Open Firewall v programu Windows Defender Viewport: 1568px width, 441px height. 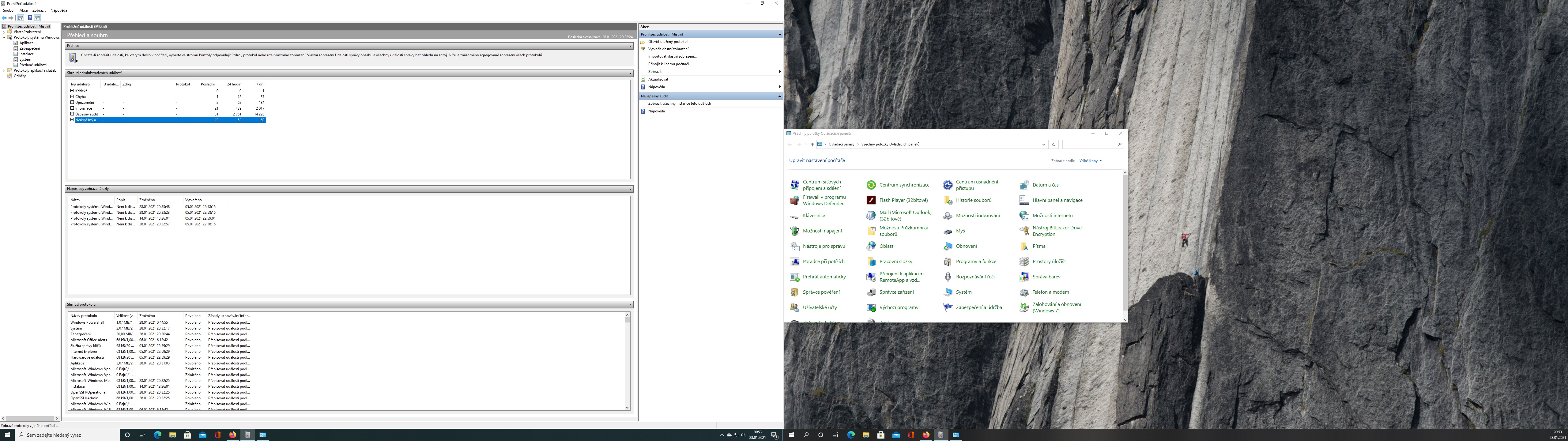tap(824, 200)
